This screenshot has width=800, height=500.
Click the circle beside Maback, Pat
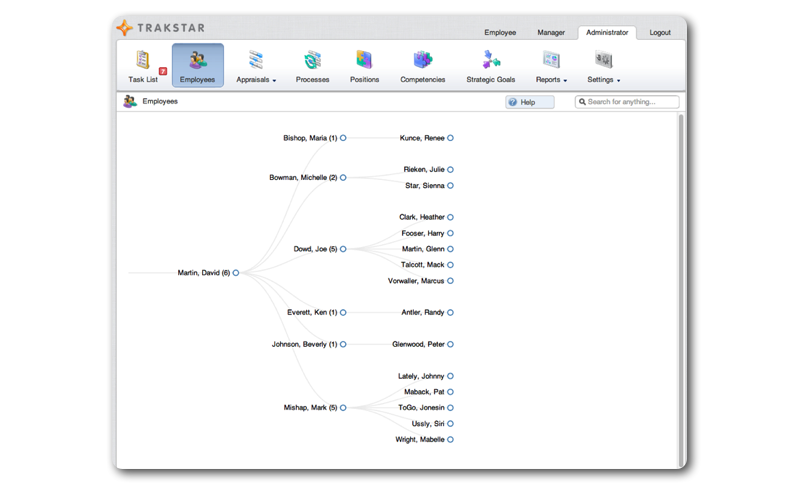[x=450, y=392]
